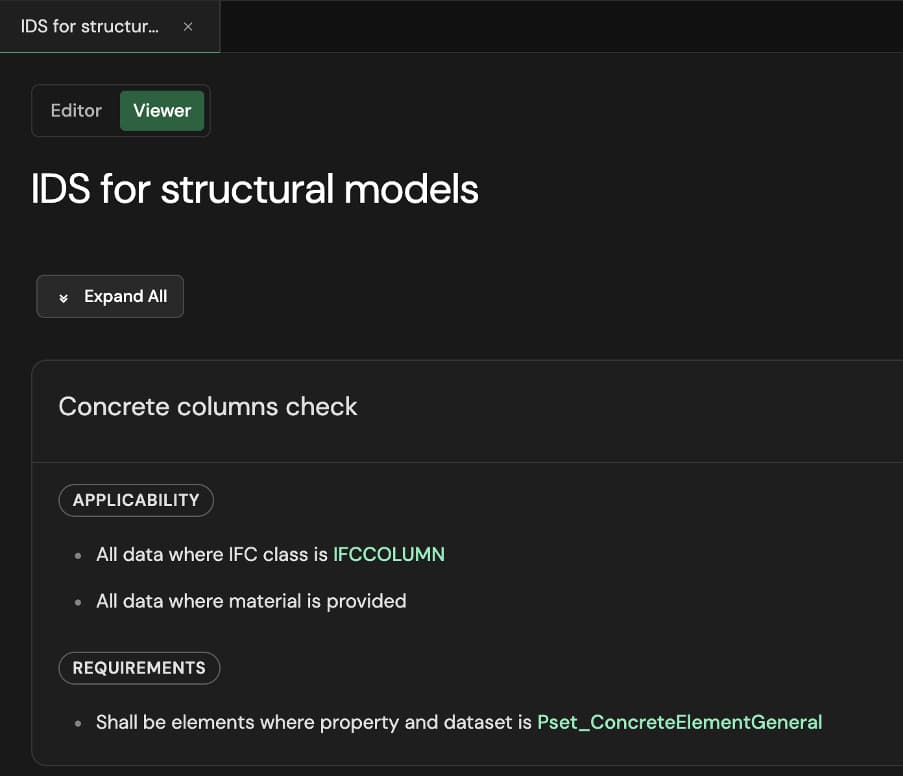Open the Pset_ConcreteElementGeneral link

coord(679,722)
